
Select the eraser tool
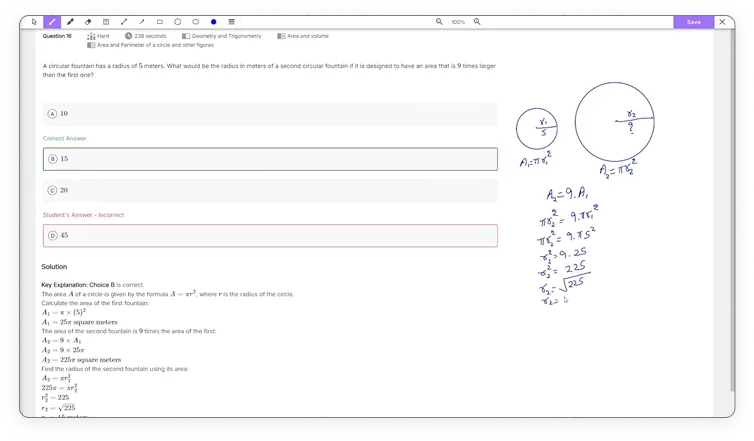pos(88,22)
